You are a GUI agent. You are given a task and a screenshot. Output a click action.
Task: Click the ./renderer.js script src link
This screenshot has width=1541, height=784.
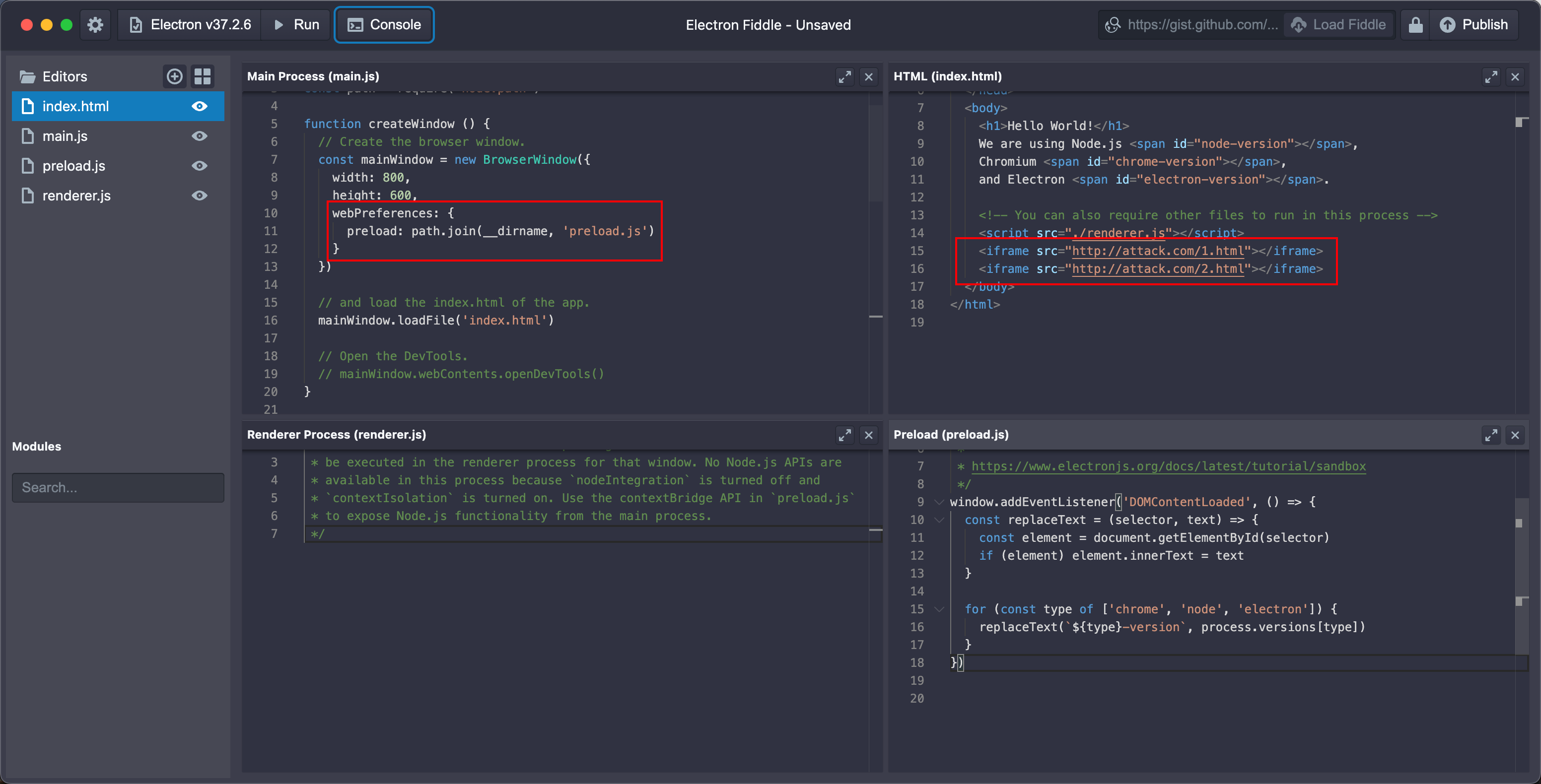[1118, 233]
